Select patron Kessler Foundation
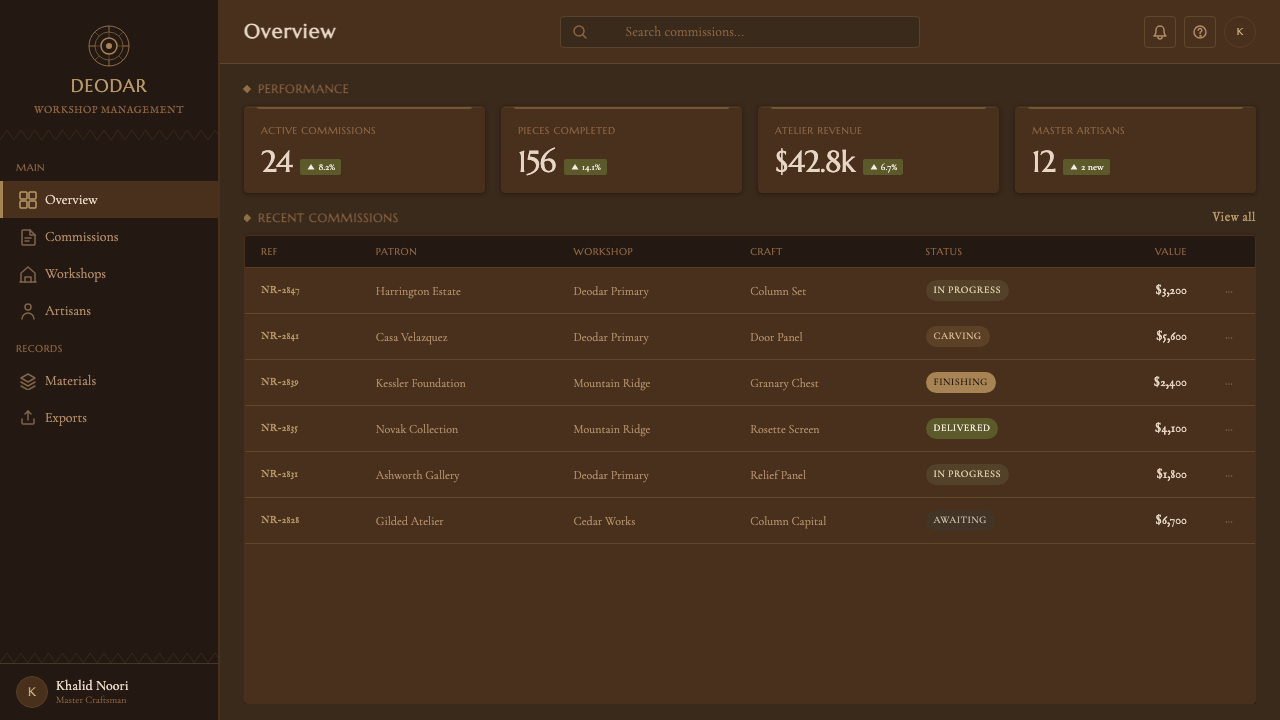 (420, 383)
